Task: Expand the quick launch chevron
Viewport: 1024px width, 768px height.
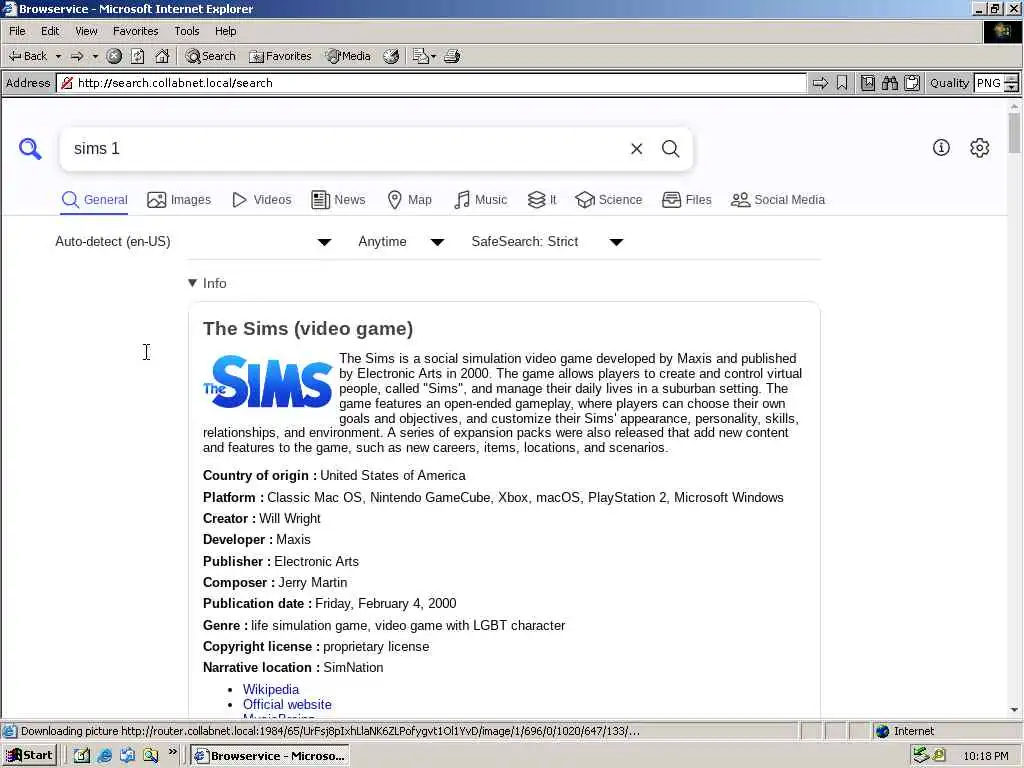Action: pyautogui.click(x=172, y=752)
